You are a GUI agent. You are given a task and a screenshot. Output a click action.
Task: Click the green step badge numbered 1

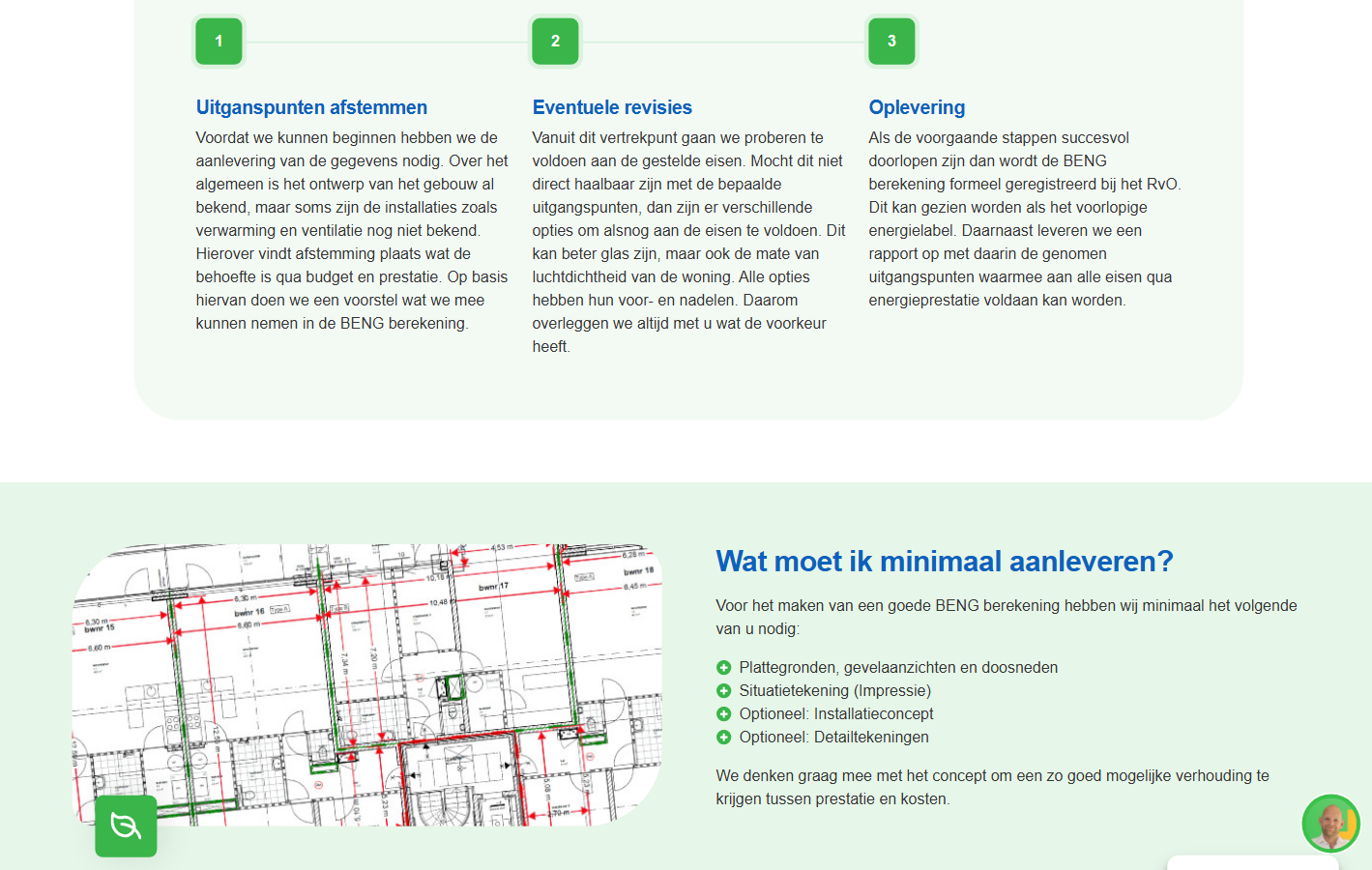pyautogui.click(x=219, y=42)
